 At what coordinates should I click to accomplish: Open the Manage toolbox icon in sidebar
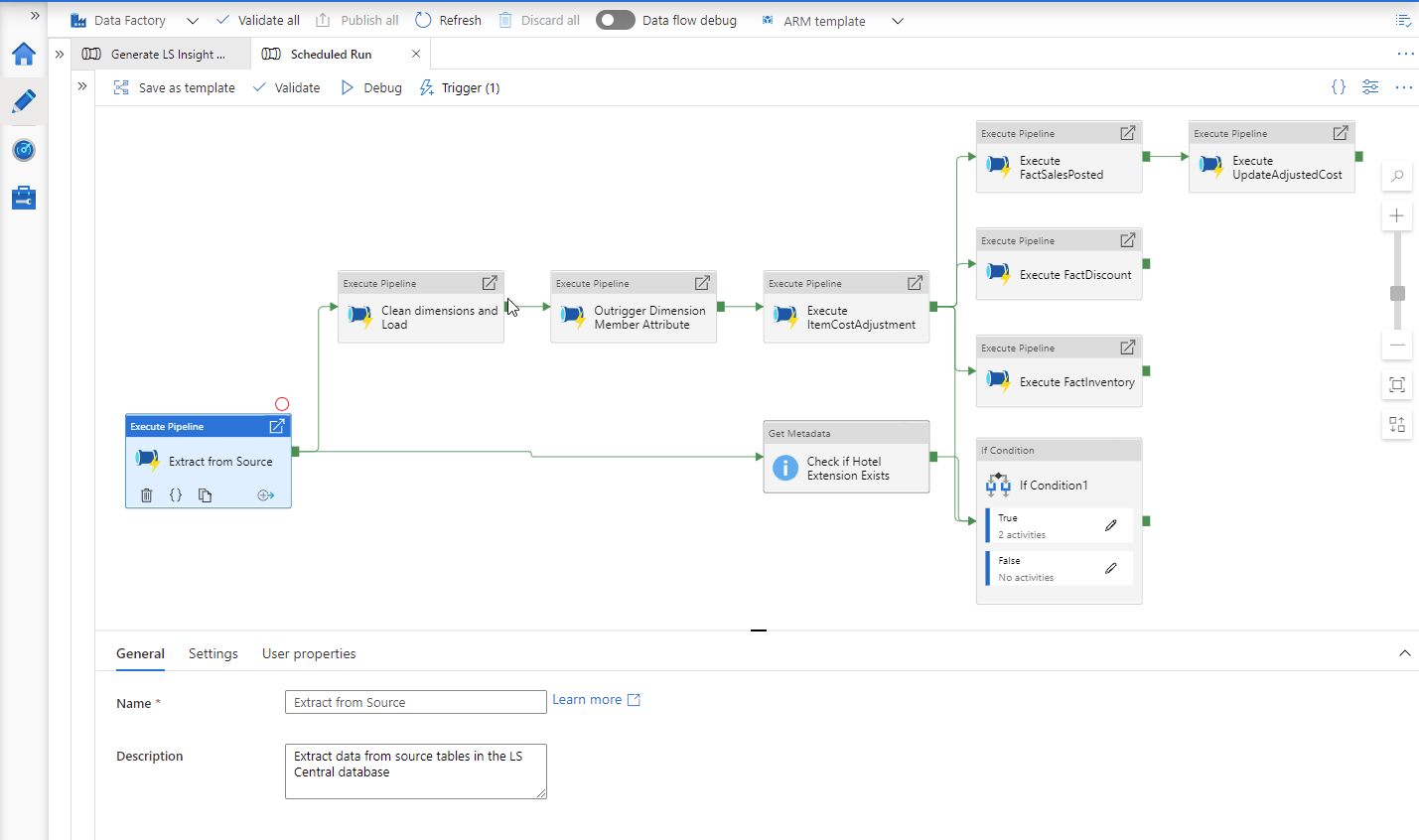(x=24, y=199)
